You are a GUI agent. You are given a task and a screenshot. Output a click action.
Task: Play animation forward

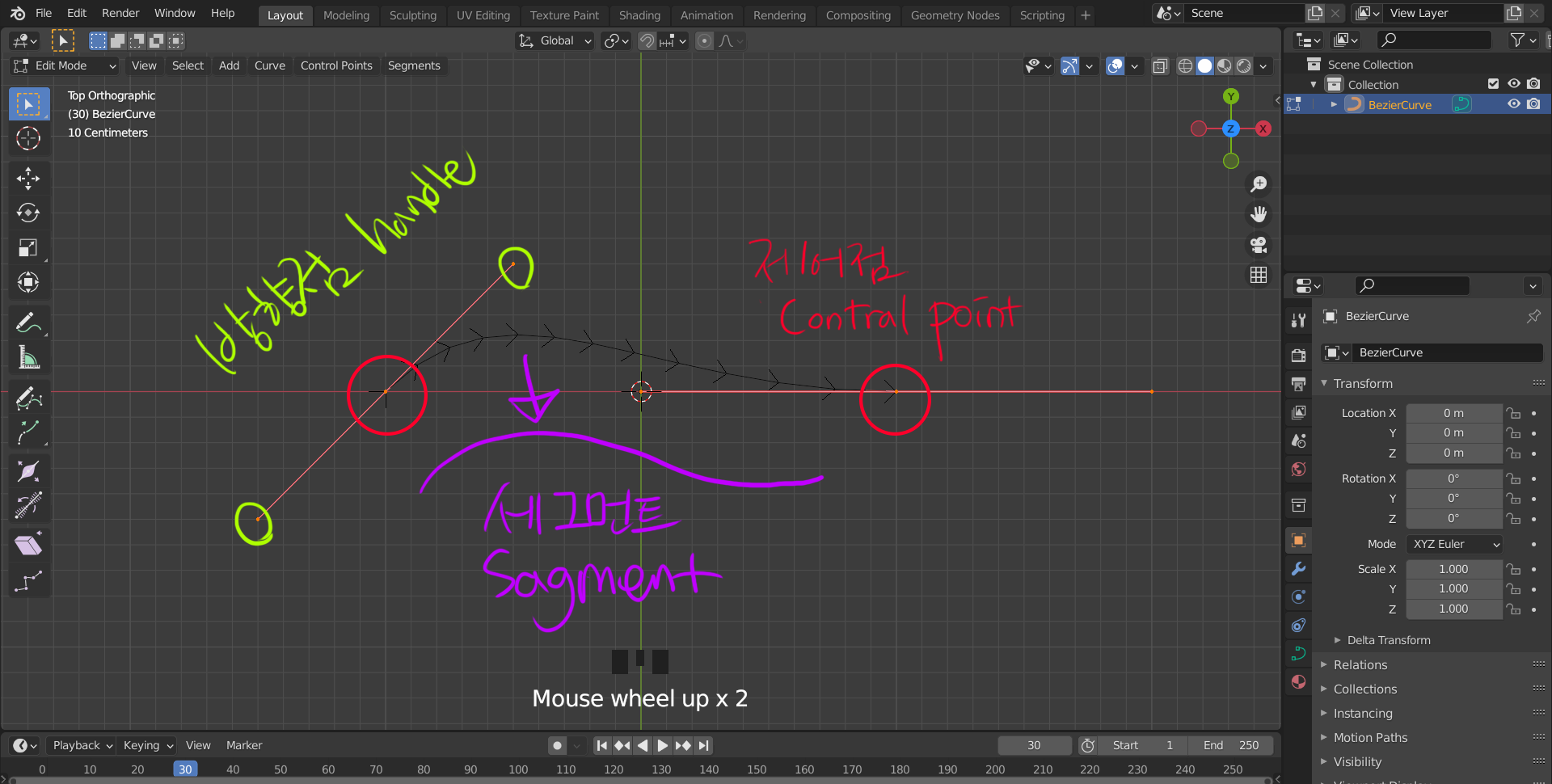(x=663, y=745)
